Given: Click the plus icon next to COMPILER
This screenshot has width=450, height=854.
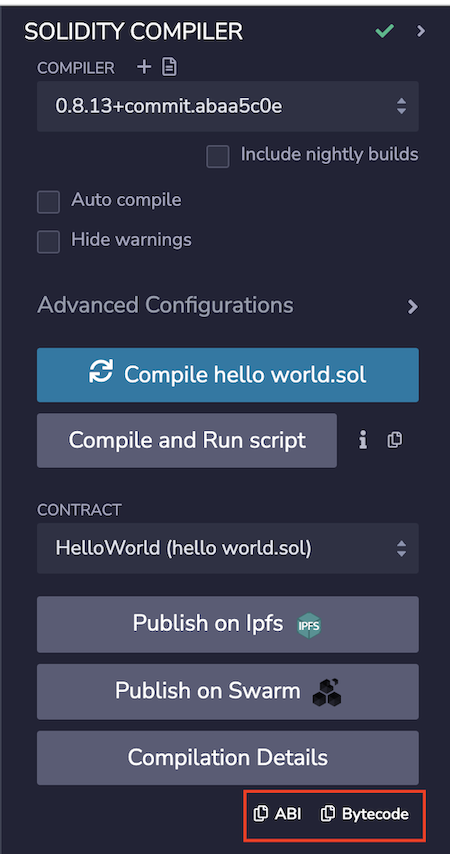Looking at the screenshot, I should point(144,68).
